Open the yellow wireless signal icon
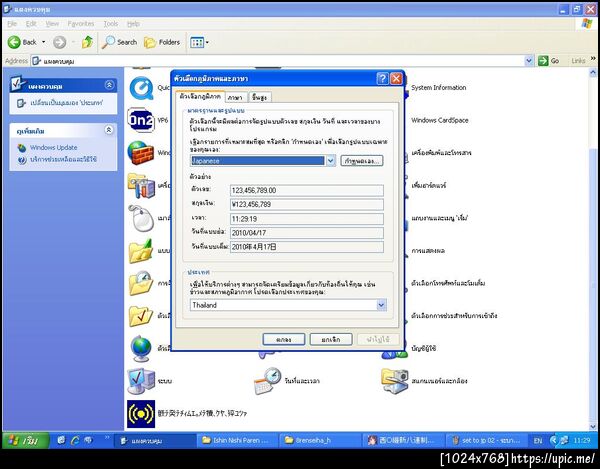 [x=141, y=414]
